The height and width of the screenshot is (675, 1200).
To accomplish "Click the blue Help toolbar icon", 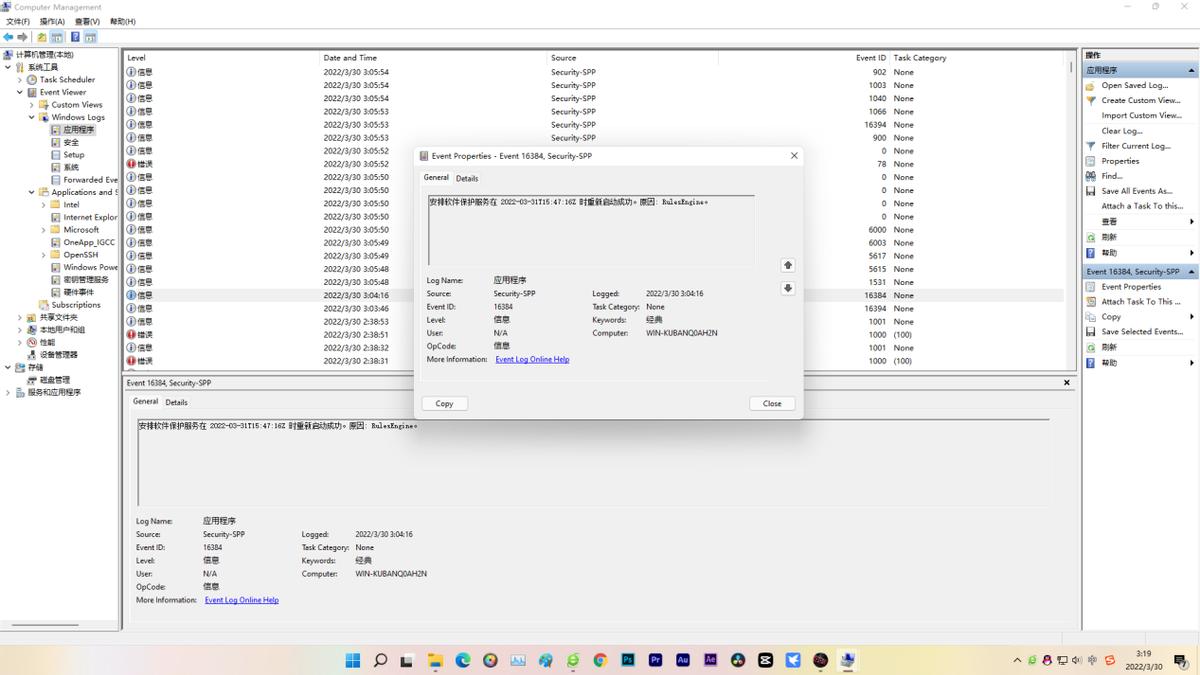I will pyautogui.click(x=75, y=37).
